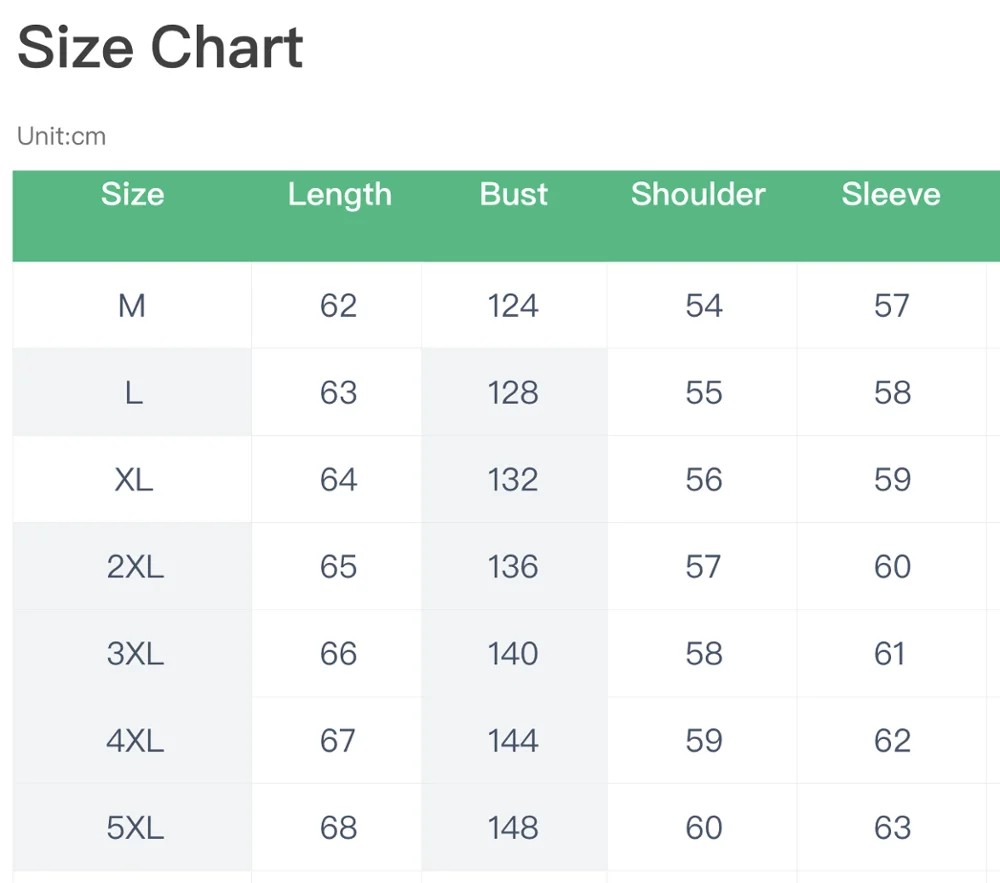Select the XL size row label
The height and width of the screenshot is (883, 1000).
click(x=133, y=479)
